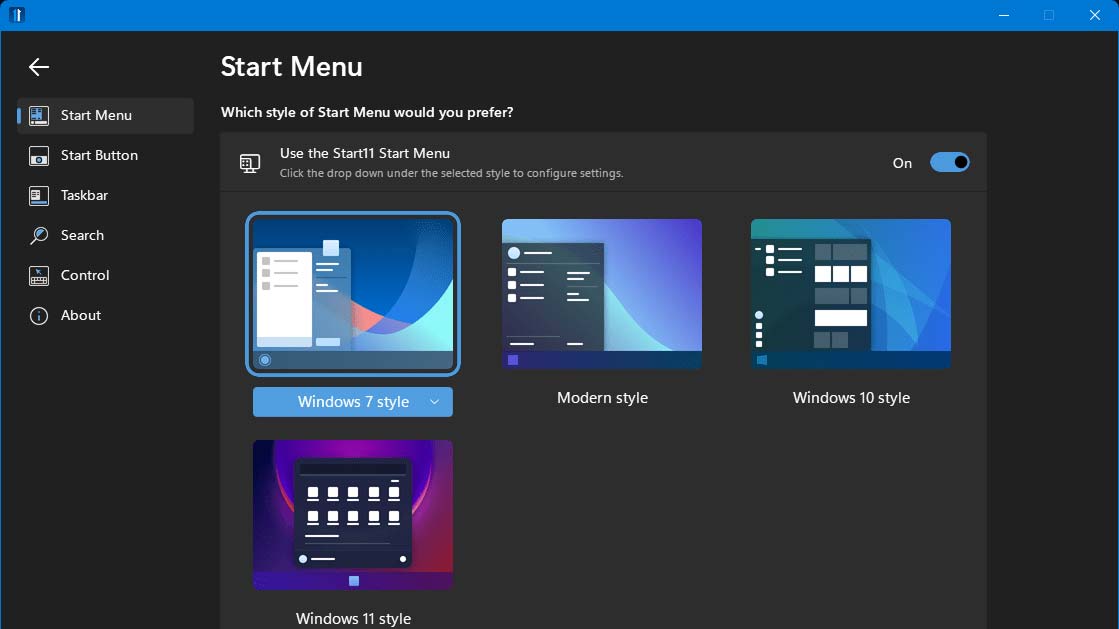Click the Start11 app icon in title bar
The height and width of the screenshot is (629, 1119).
[17, 14]
